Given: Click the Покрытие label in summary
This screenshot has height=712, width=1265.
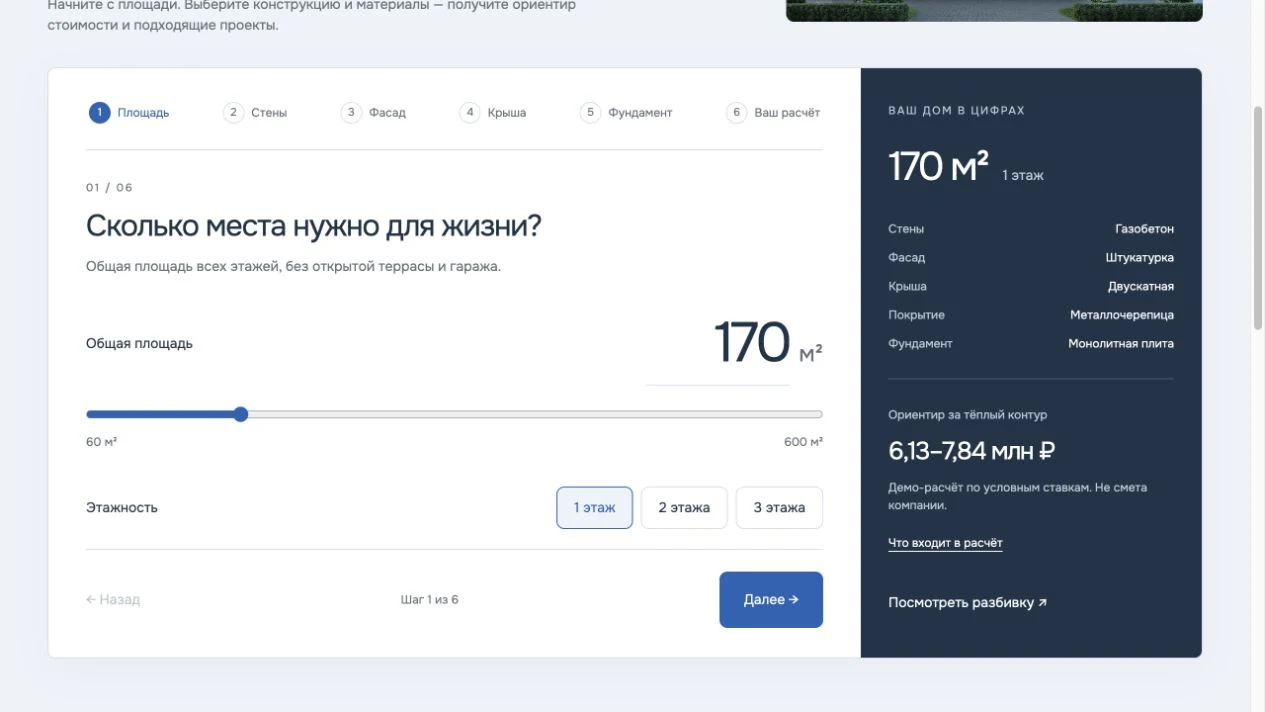Looking at the screenshot, I should coord(916,315).
